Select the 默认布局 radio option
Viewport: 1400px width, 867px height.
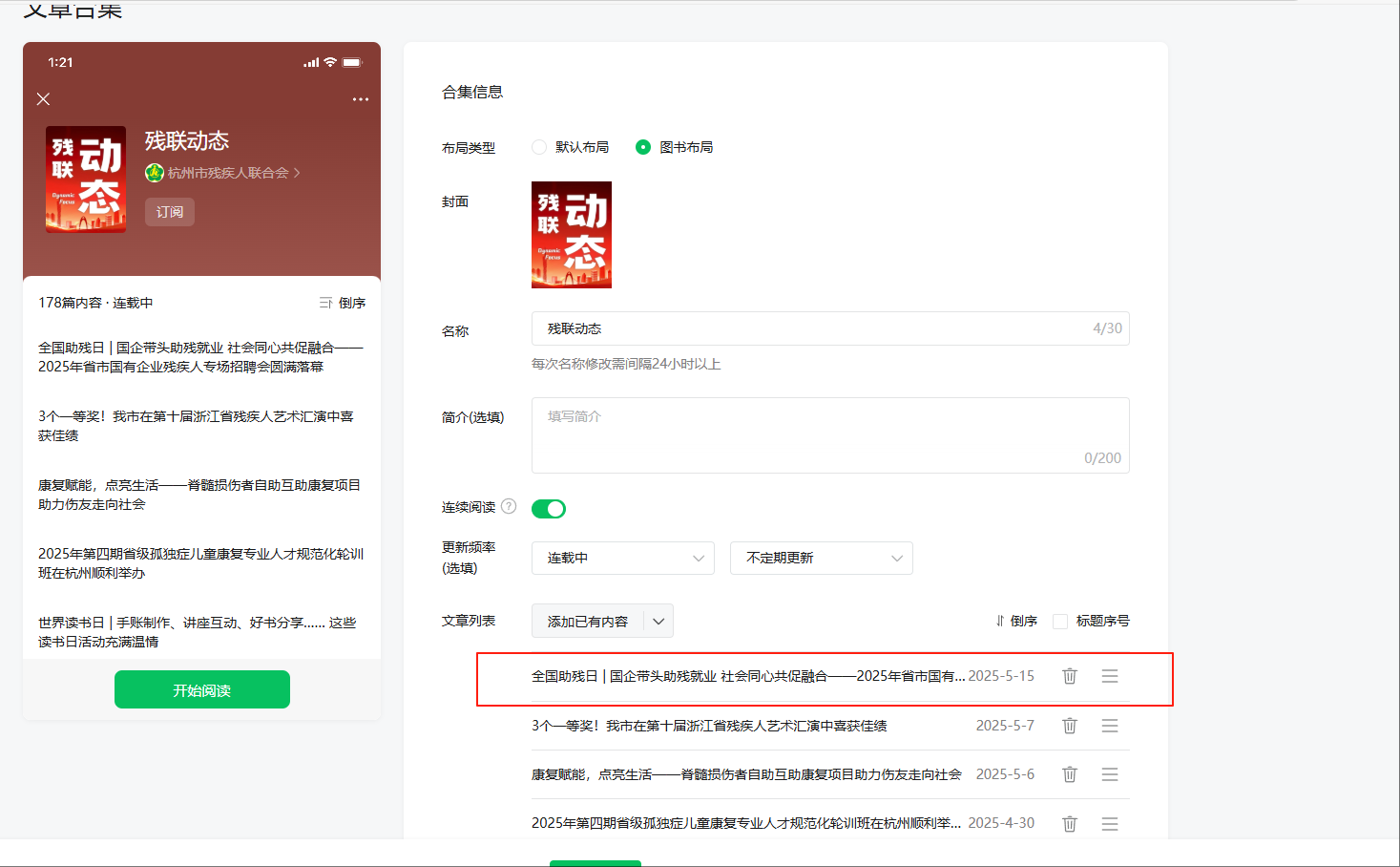[x=539, y=147]
